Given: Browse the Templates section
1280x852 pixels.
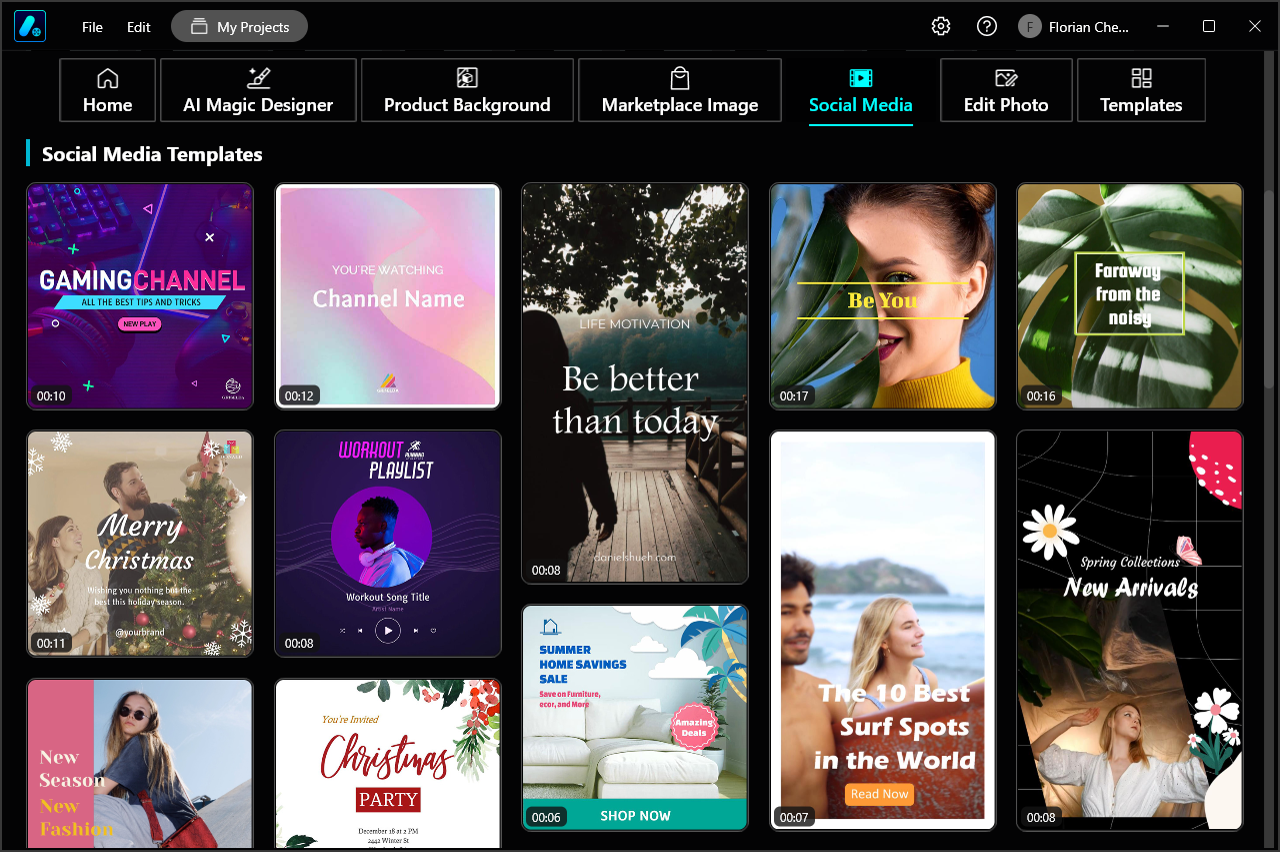Looking at the screenshot, I should [x=1140, y=90].
